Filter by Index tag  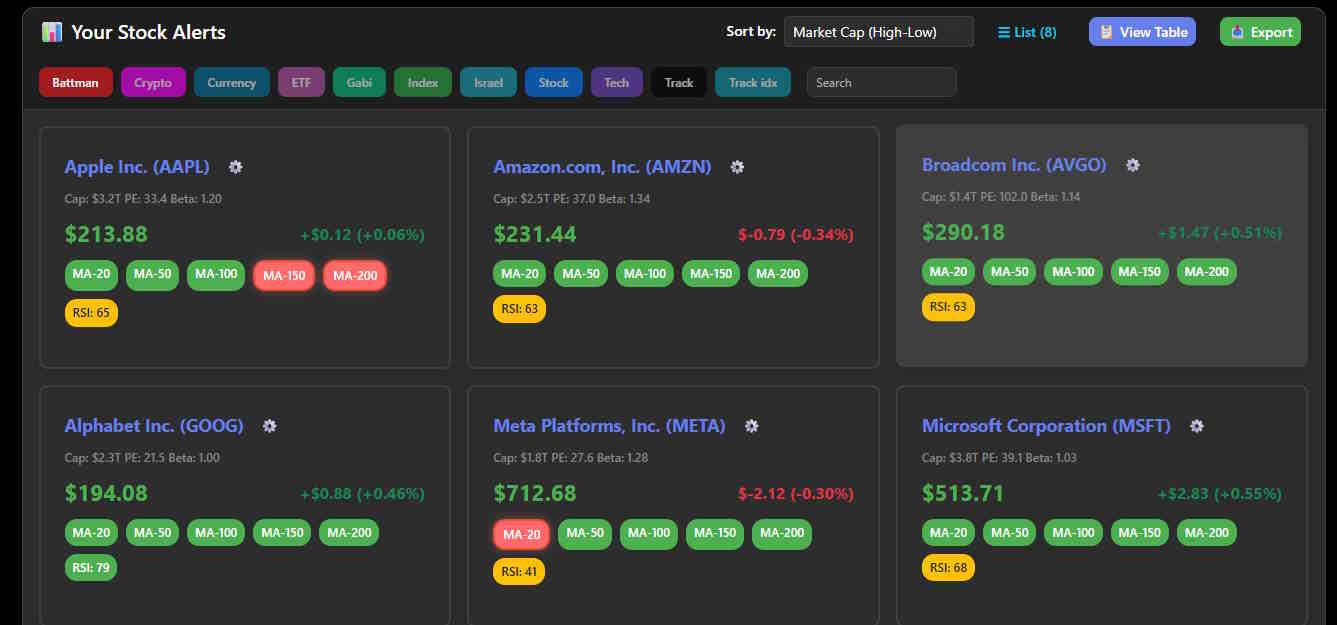(423, 83)
